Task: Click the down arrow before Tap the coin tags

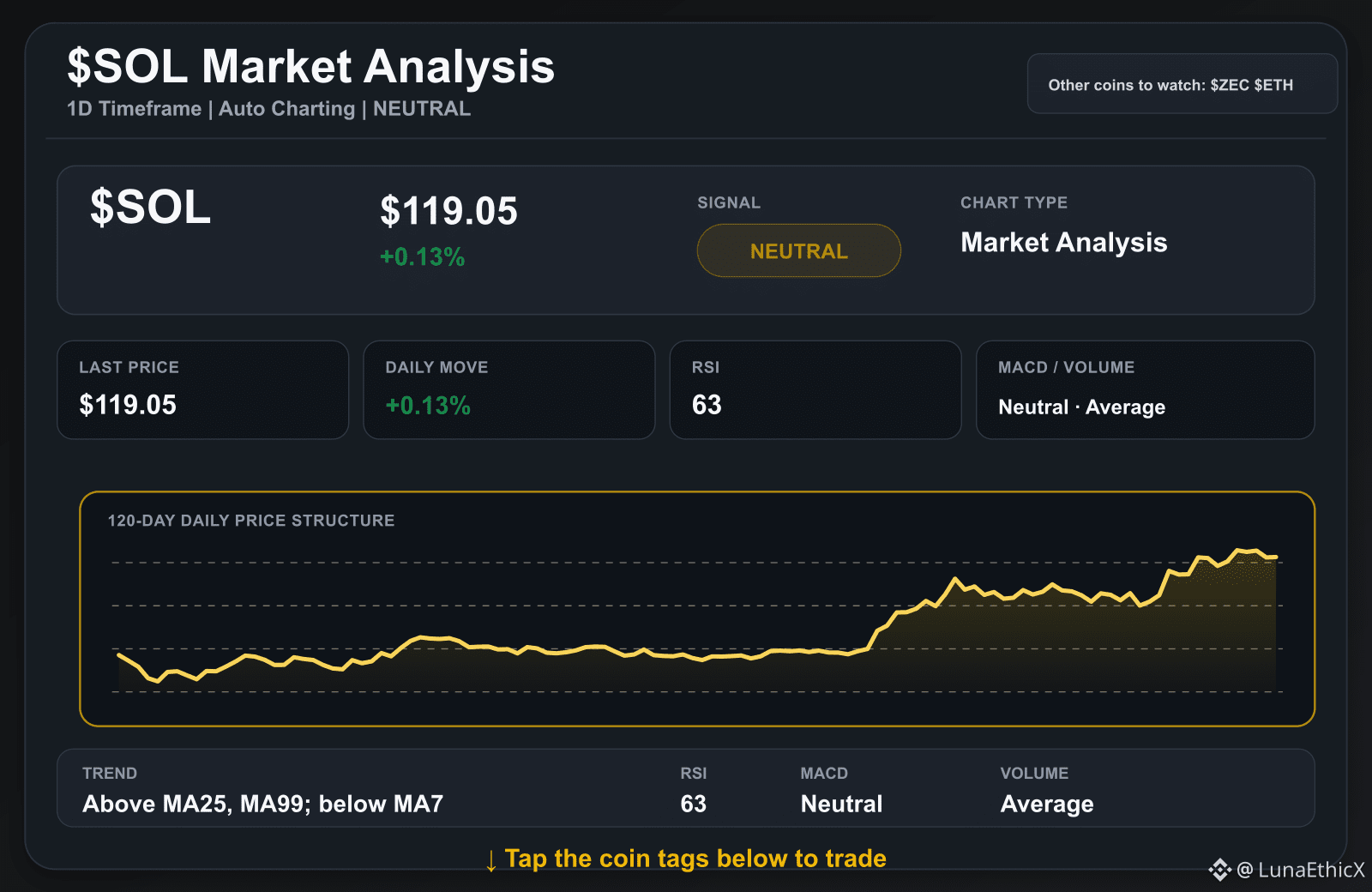Action: (490, 860)
